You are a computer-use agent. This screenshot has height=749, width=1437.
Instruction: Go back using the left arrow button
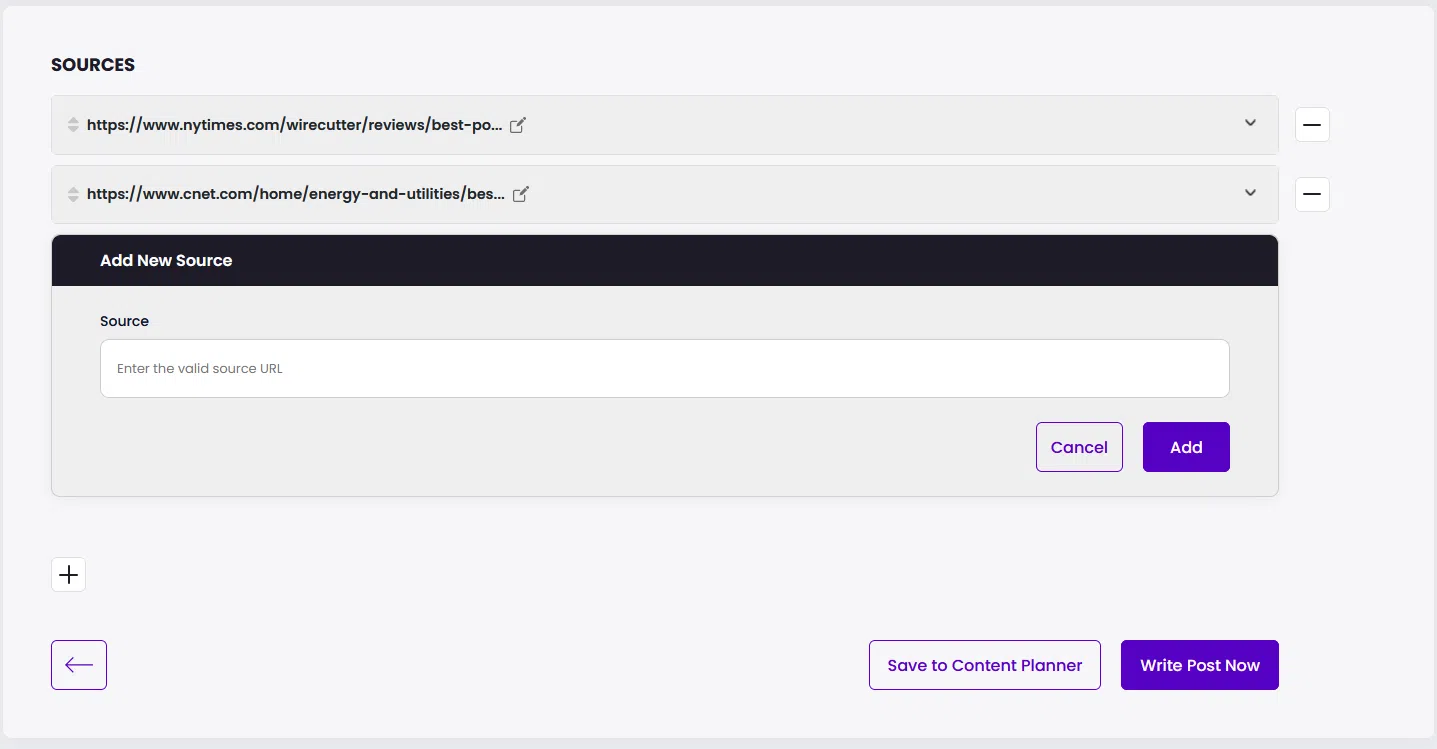pos(79,665)
